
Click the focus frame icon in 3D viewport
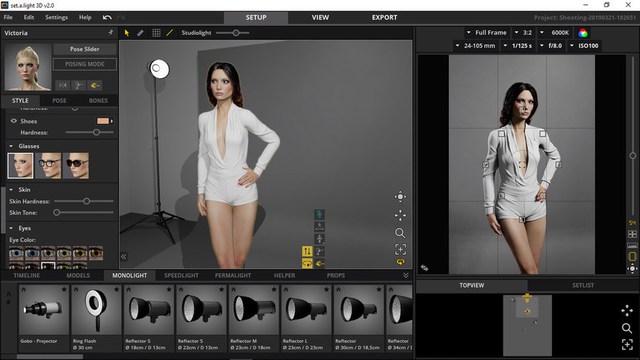400,249
